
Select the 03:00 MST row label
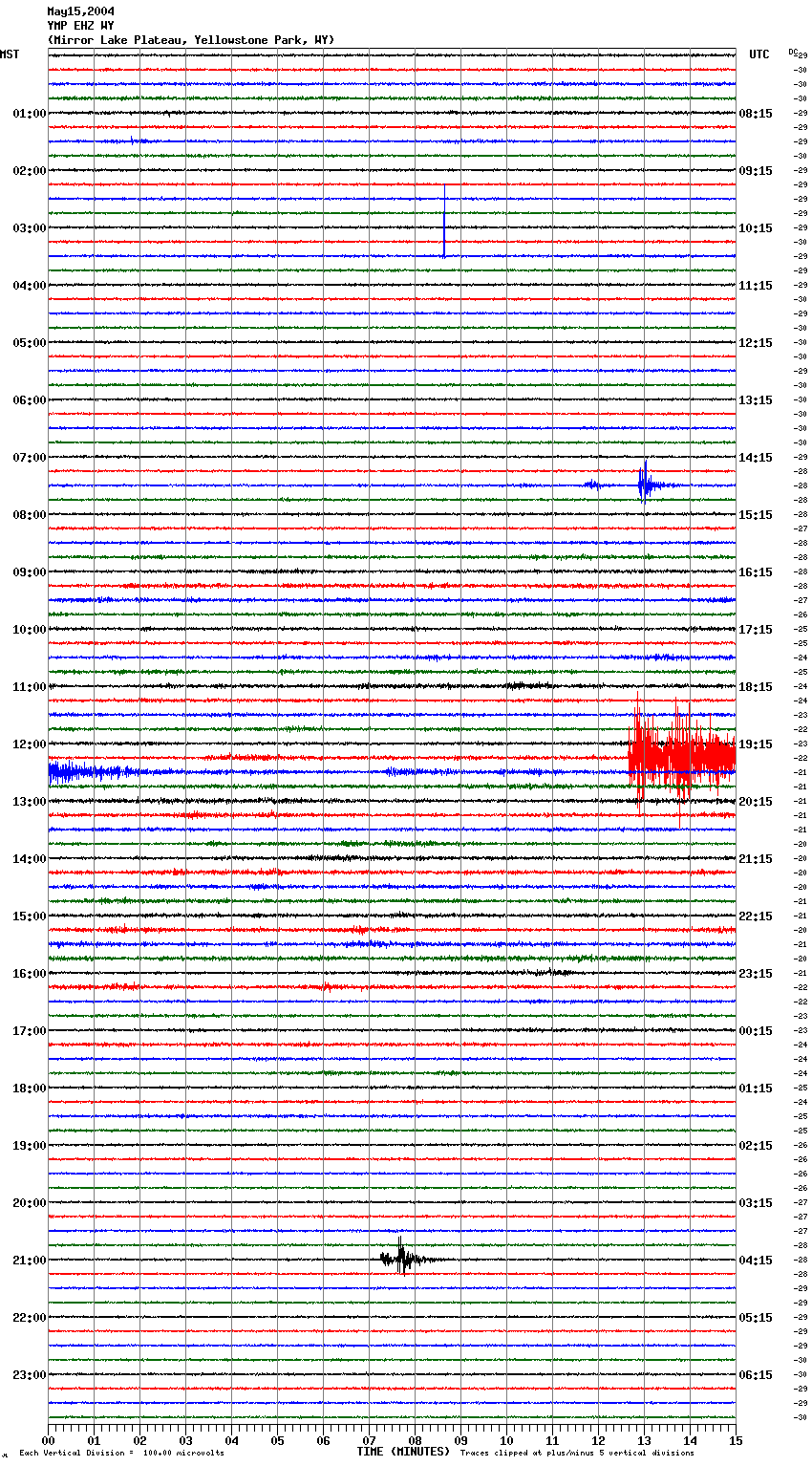30,228
